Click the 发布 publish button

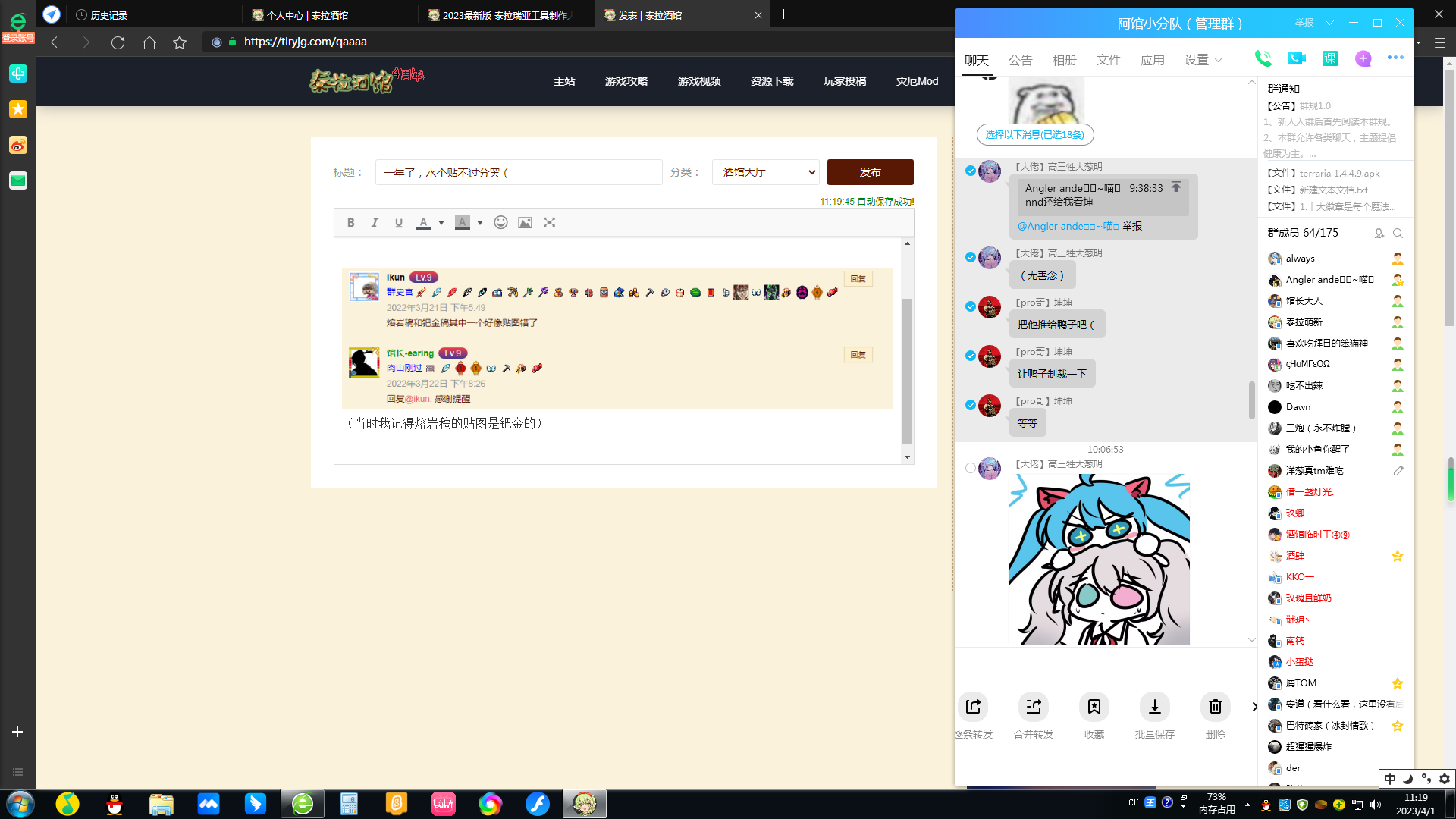click(x=870, y=172)
